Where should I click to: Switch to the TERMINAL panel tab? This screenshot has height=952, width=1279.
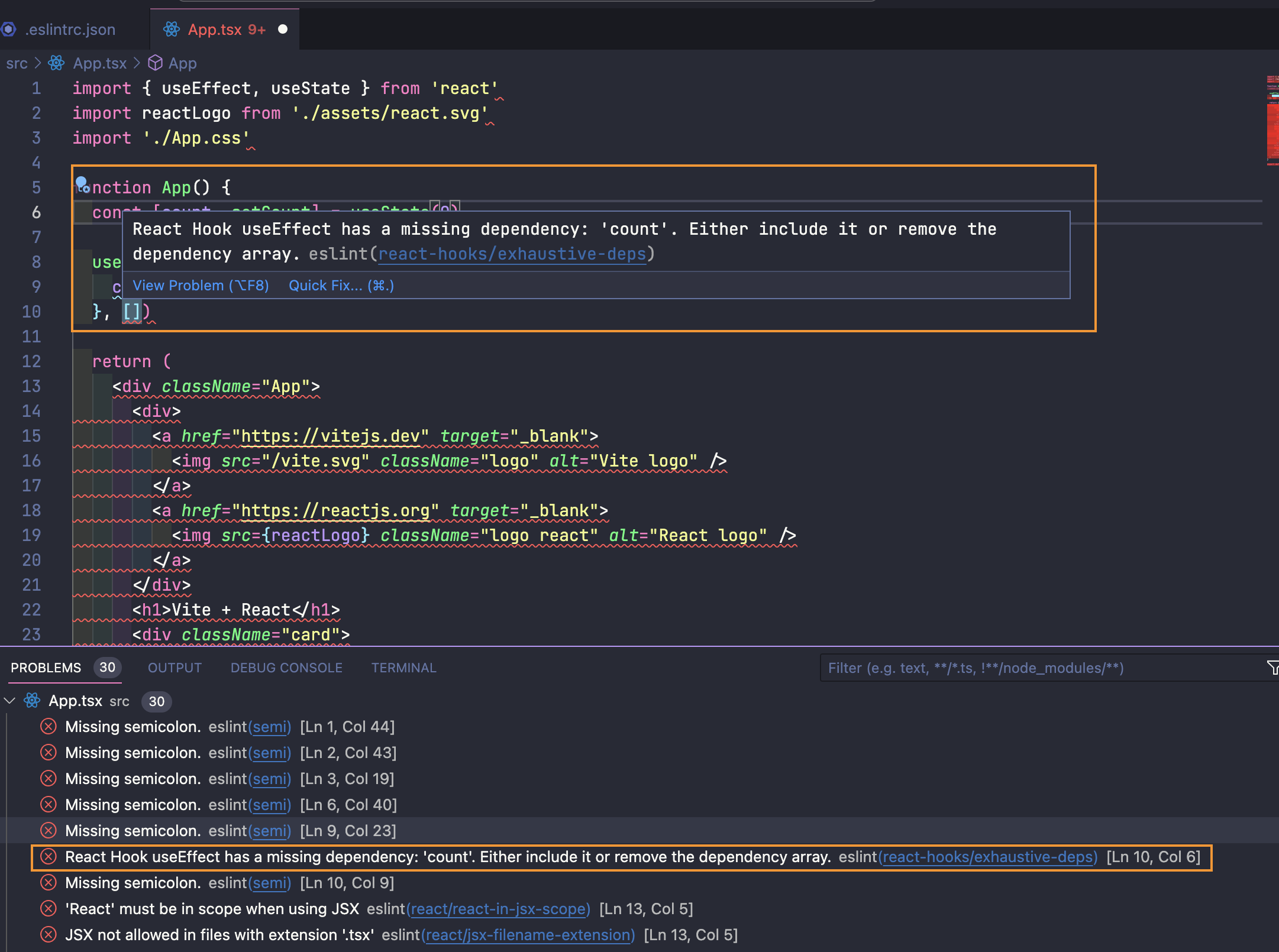click(403, 668)
